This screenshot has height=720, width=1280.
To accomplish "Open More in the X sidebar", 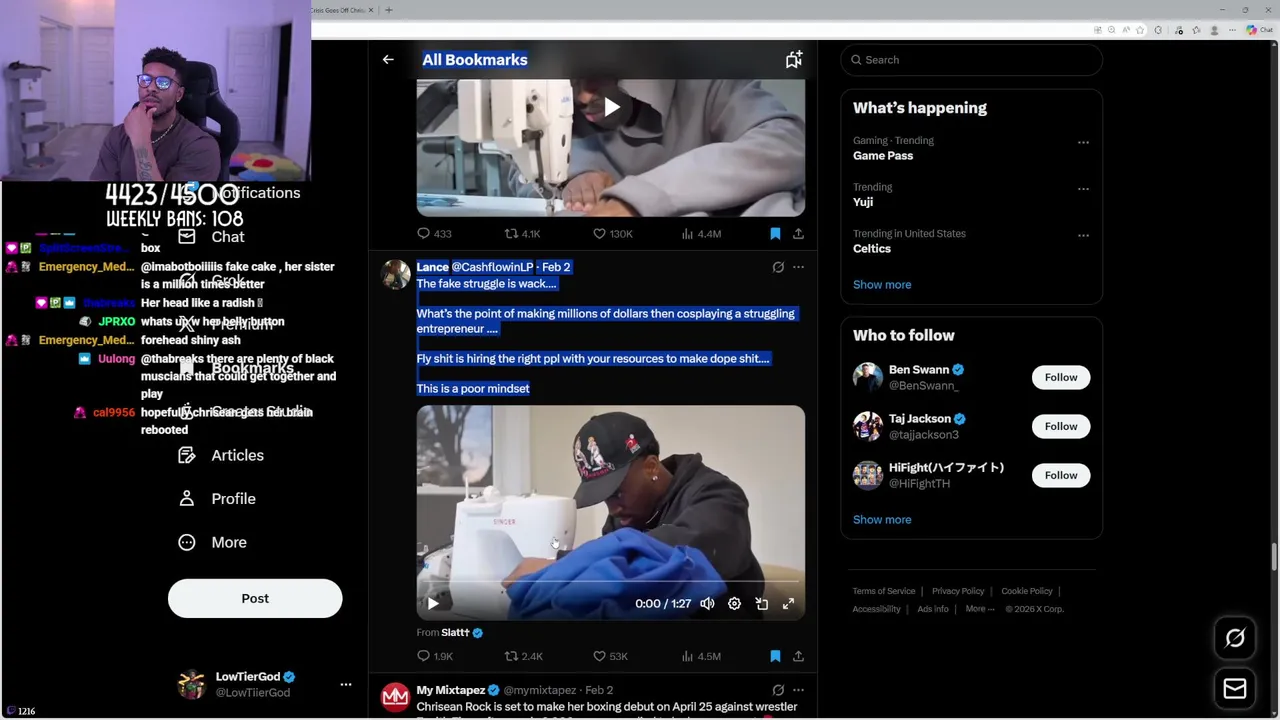I will tap(212, 542).
